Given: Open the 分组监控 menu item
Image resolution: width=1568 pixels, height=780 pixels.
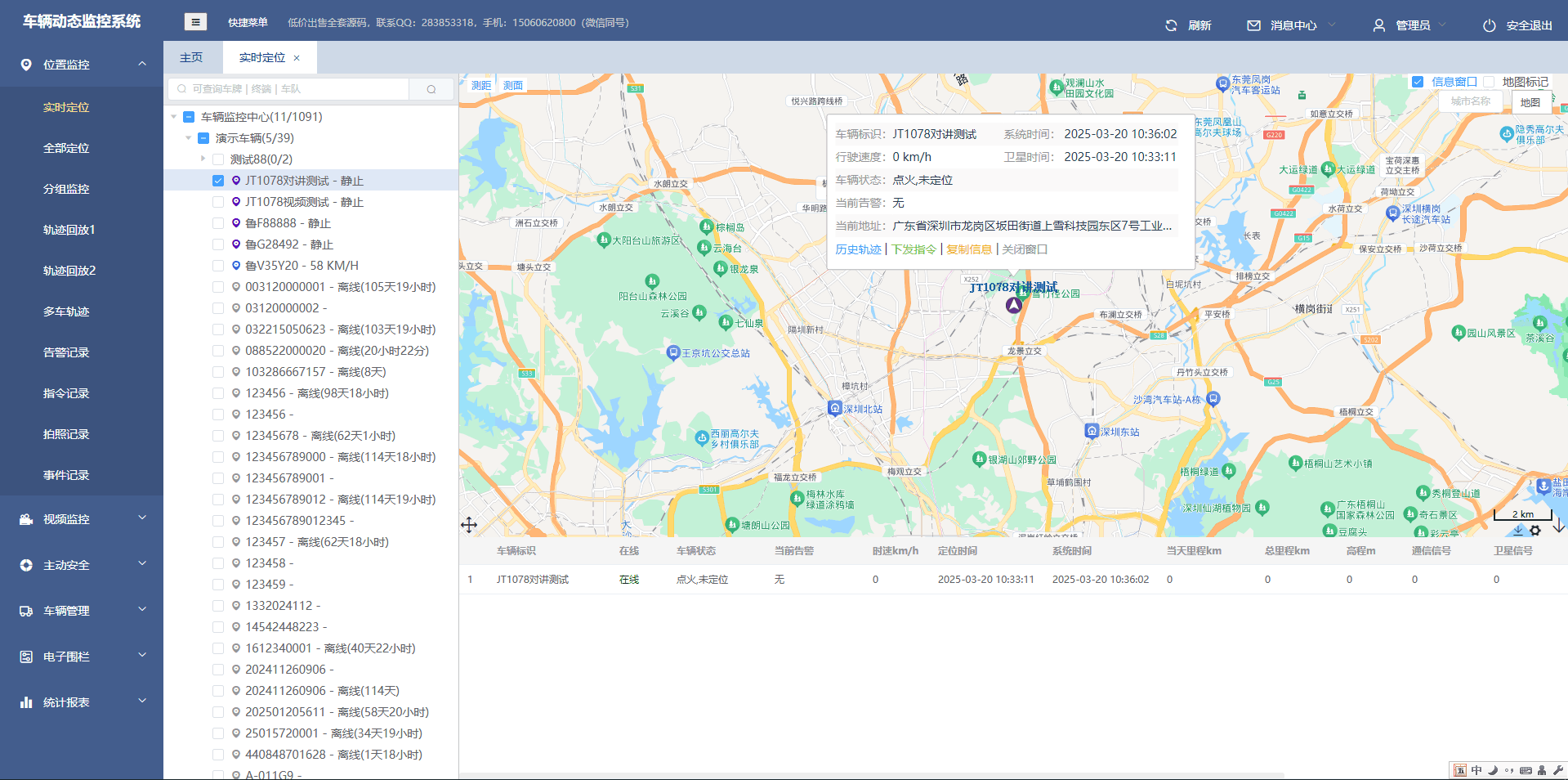Looking at the screenshot, I should [x=66, y=189].
